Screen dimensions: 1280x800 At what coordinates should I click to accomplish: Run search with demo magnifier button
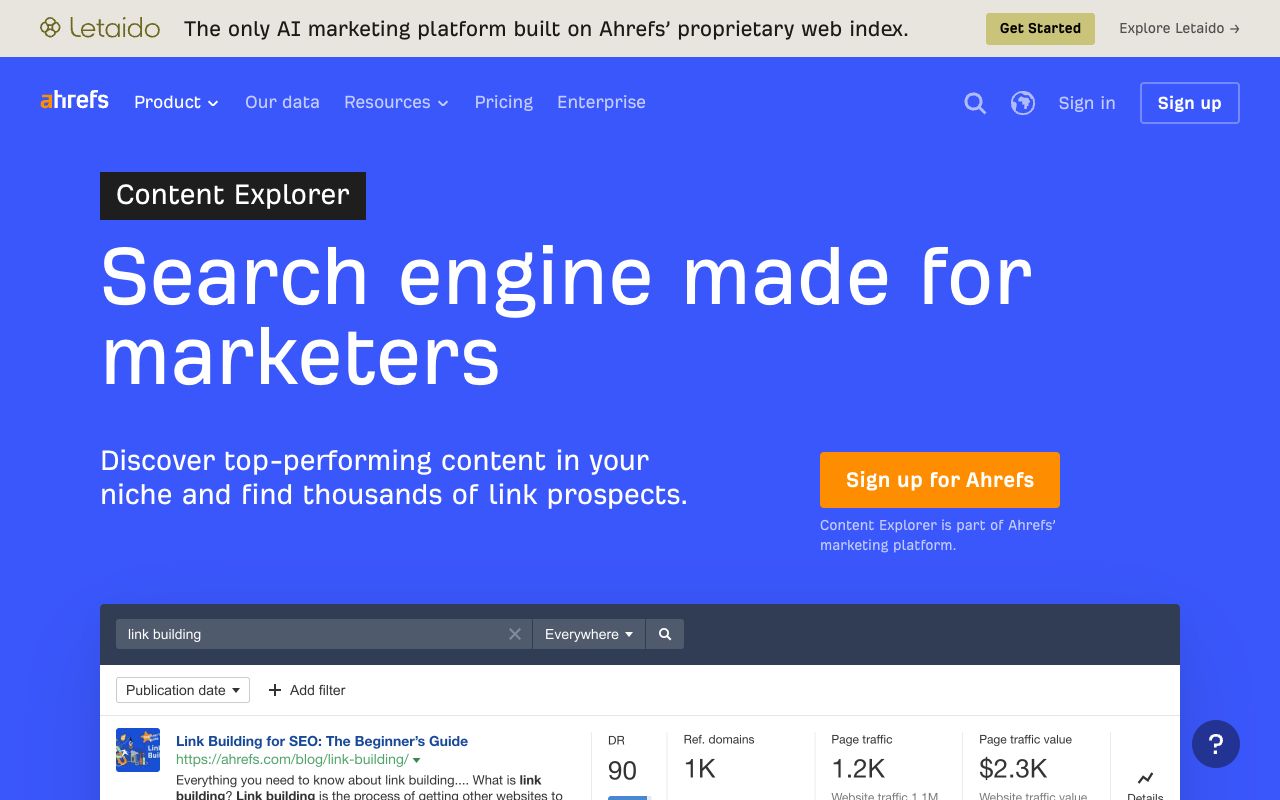point(665,634)
